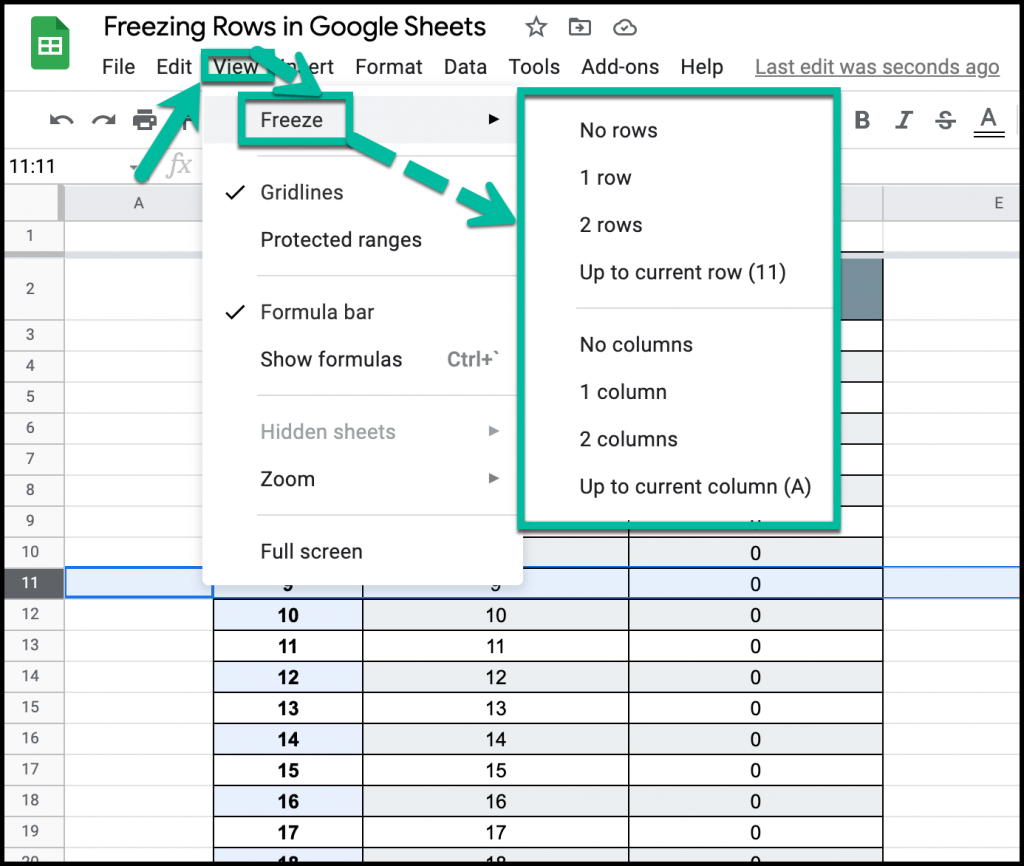This screenshot has height=866, width=1024.
Task: Open the Move to folder icon
Action: point(580,28)
